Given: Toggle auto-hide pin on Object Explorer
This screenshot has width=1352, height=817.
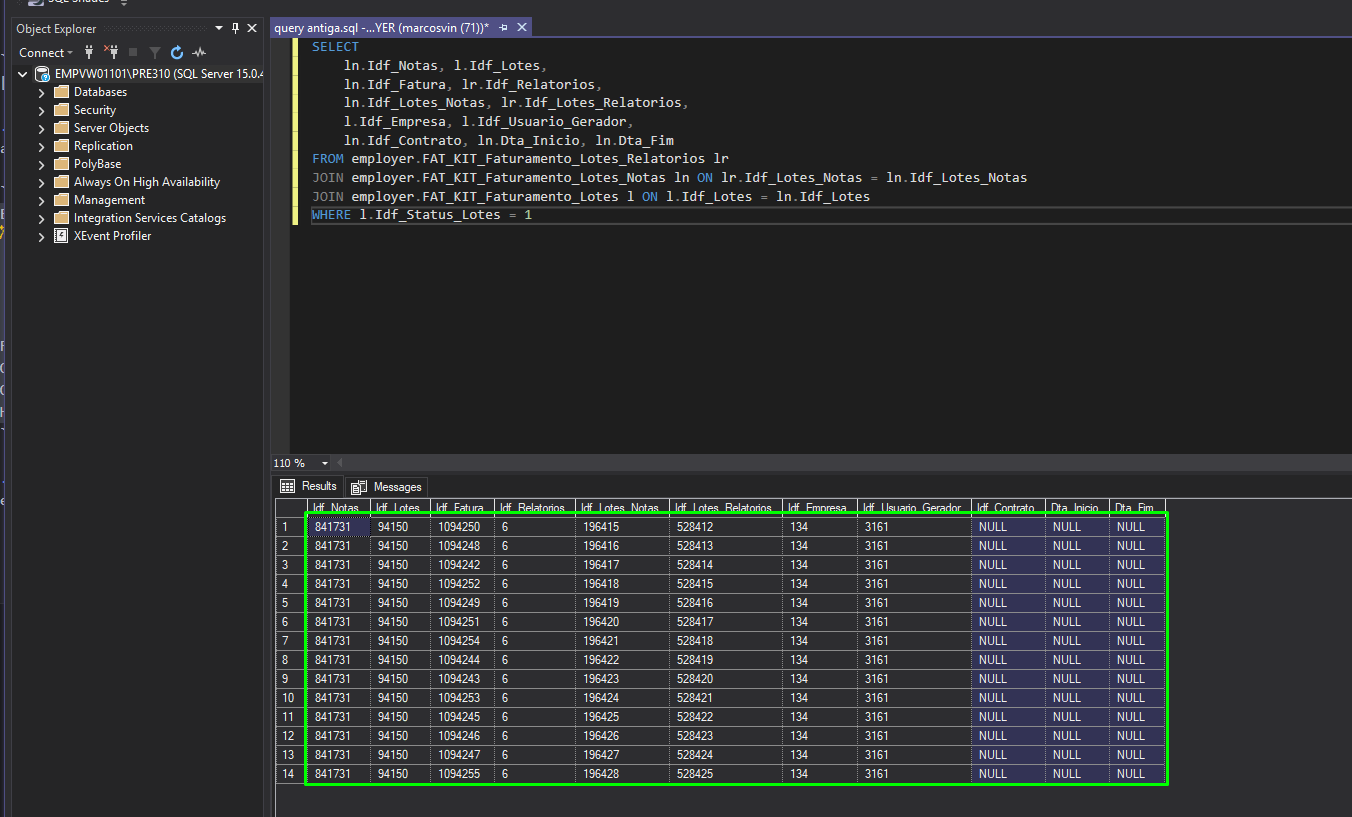Looking at the screenshot, I should coord(236,29).
